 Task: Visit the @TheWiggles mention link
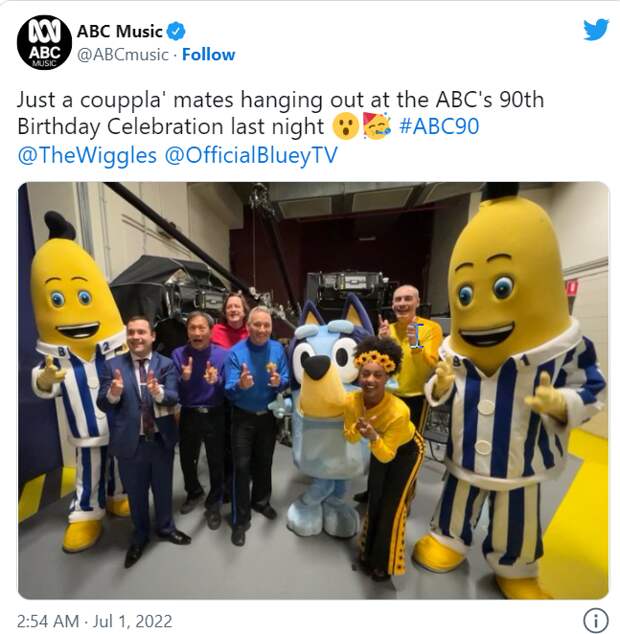pos(87,155)
